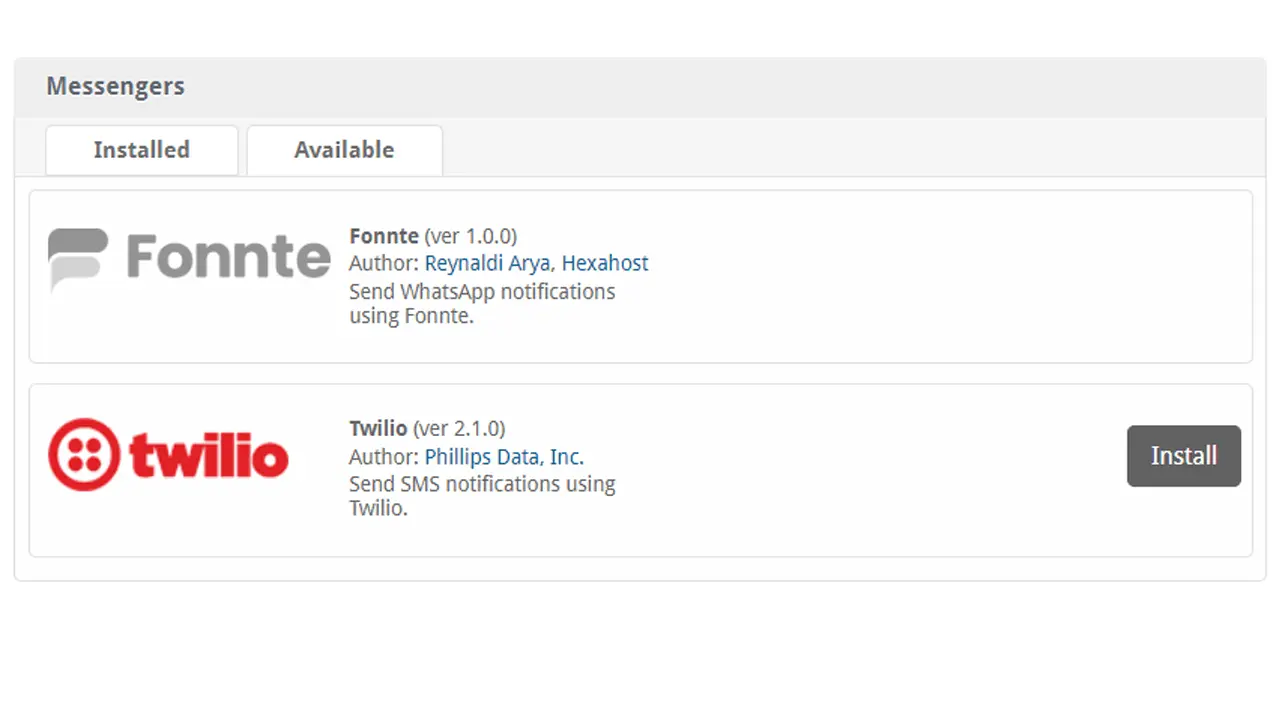
Task: Click the Send WhatsApp notifications description
Action: [x=482, y=304]
